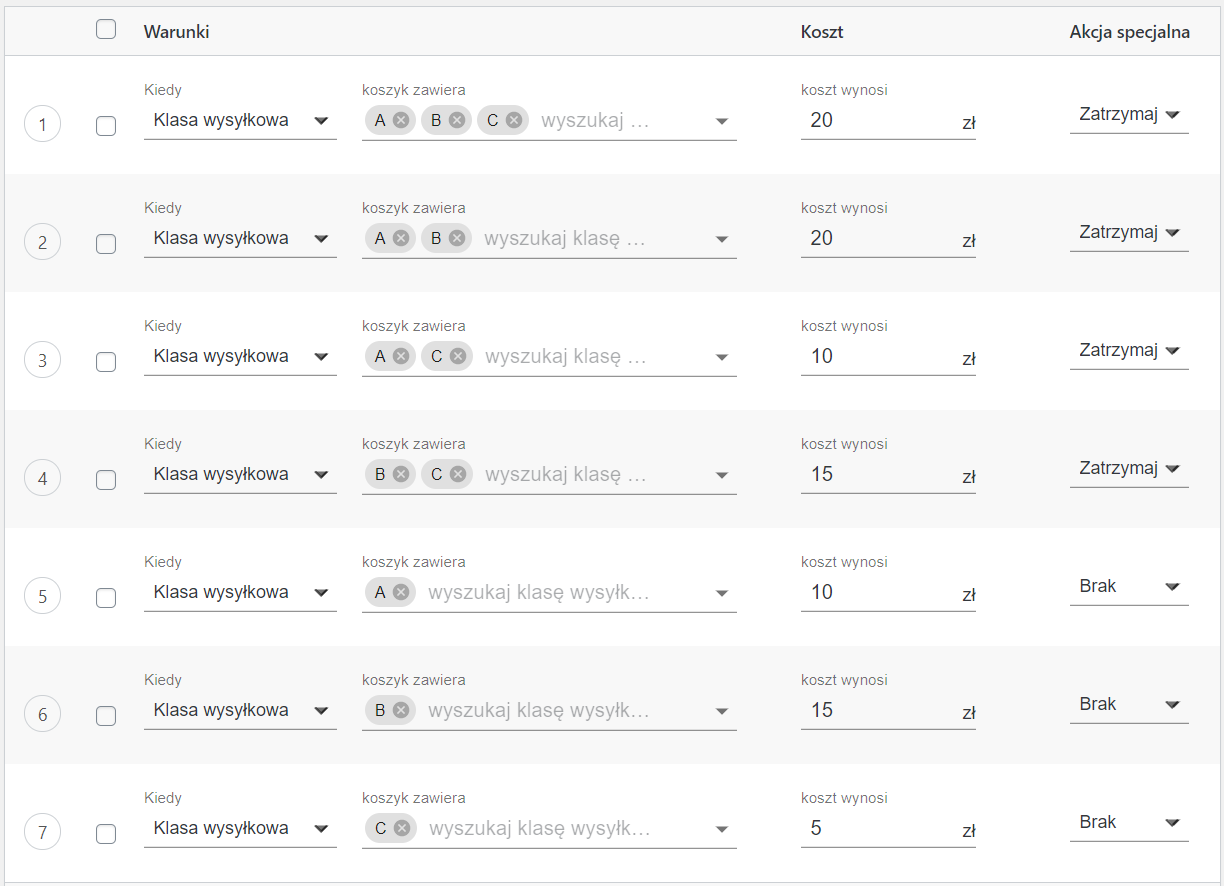
Task: Delete chip B in rule 2
Action: pos(457,238)
